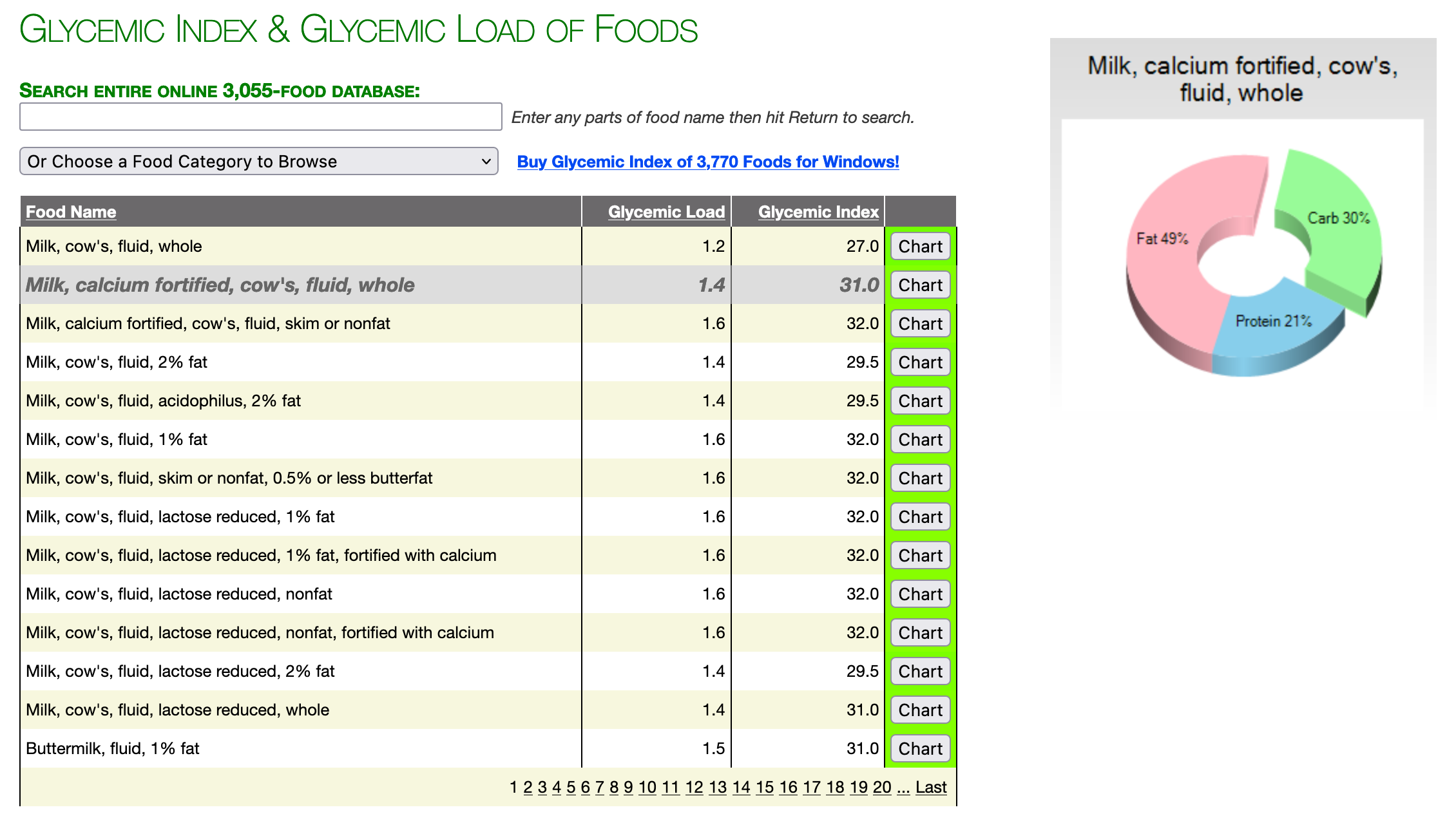Click glycemic index value 27.0
1456x823 pixels.
coord(863,246)
